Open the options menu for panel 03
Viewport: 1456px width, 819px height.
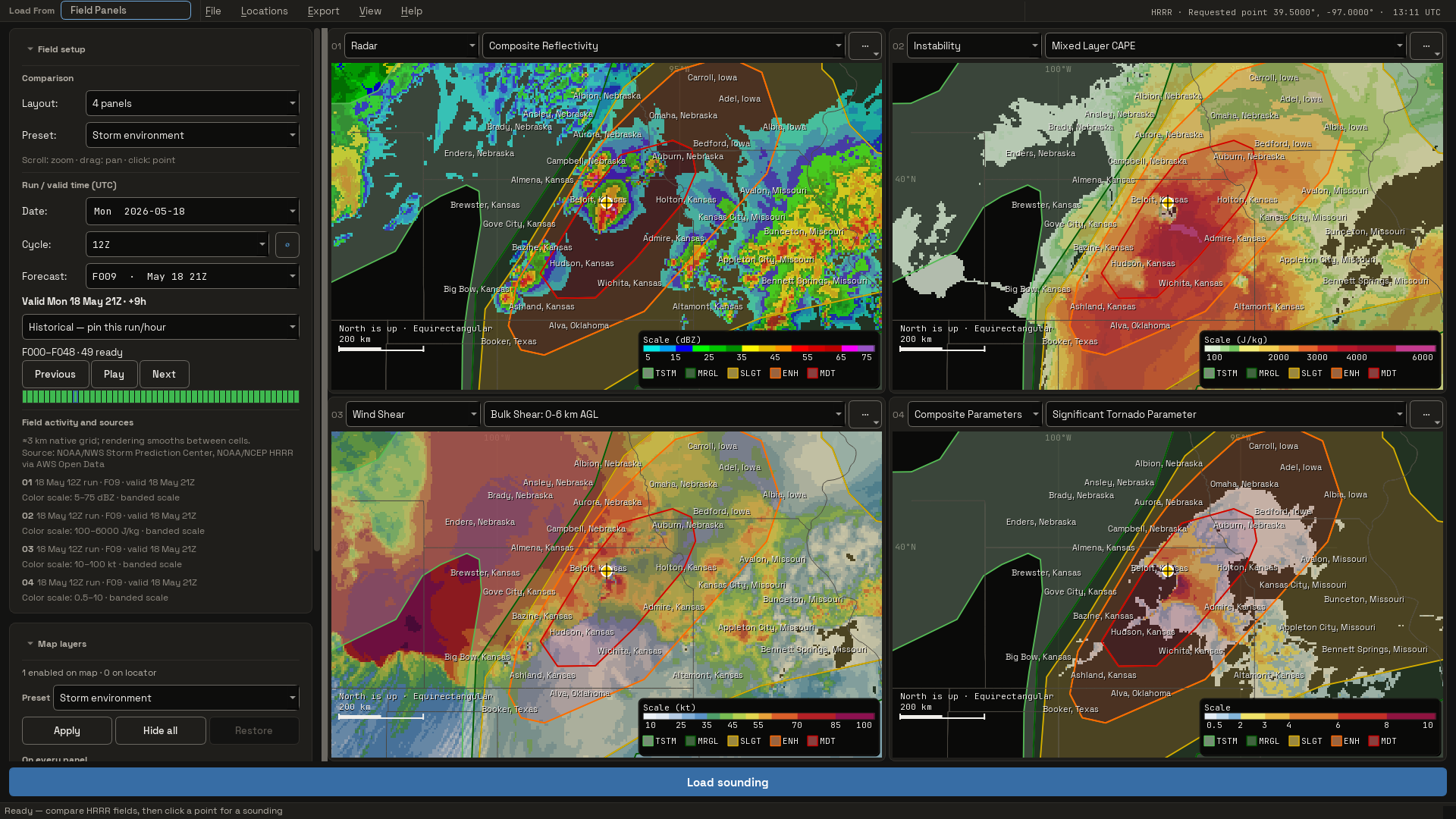pos(864,415)
